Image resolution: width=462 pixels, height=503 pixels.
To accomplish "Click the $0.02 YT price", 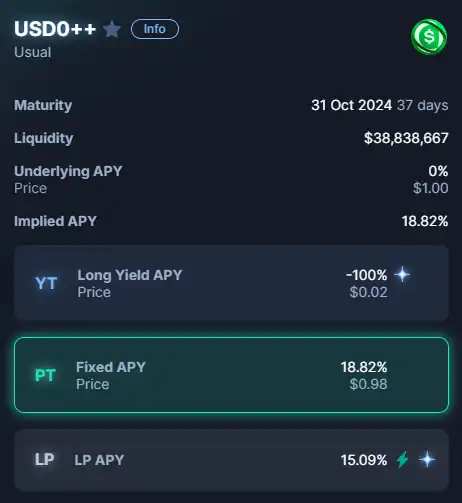I will [x=368, y=292].
